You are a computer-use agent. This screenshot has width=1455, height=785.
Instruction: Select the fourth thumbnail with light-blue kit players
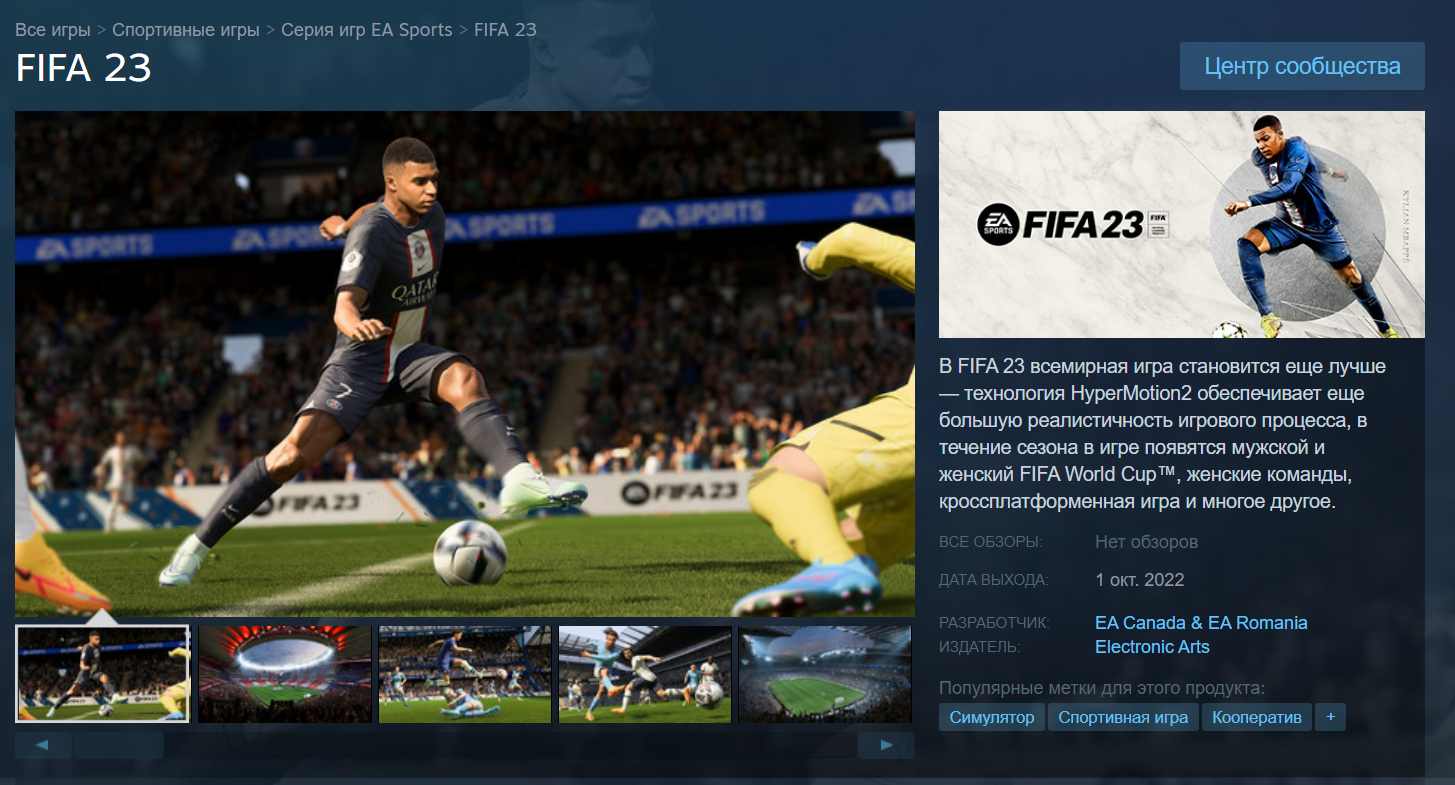point(645,674)
